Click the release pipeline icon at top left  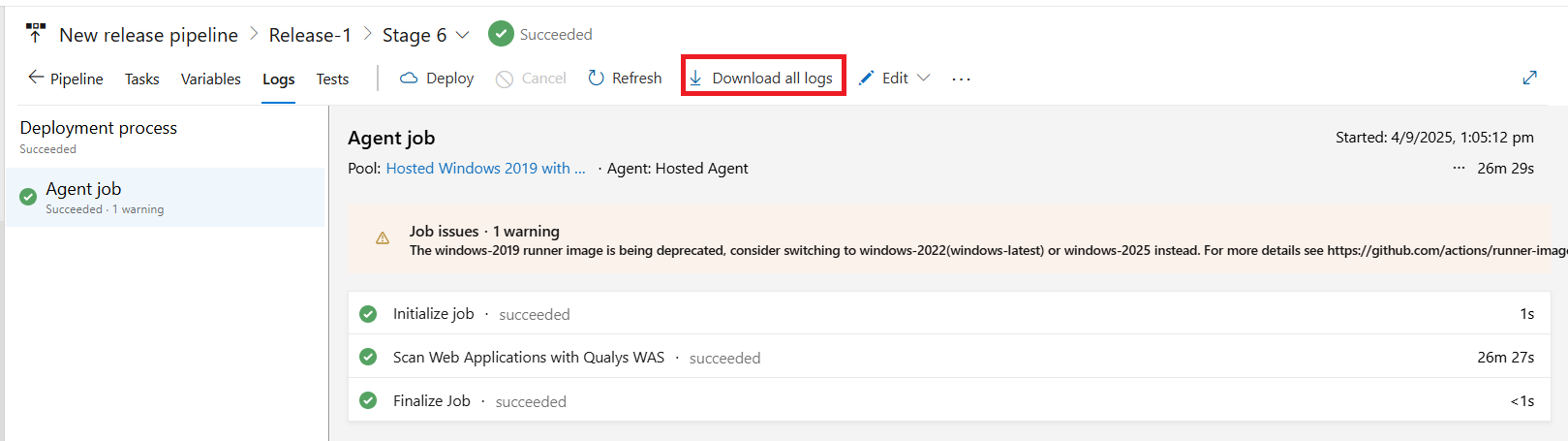point(36,34)
